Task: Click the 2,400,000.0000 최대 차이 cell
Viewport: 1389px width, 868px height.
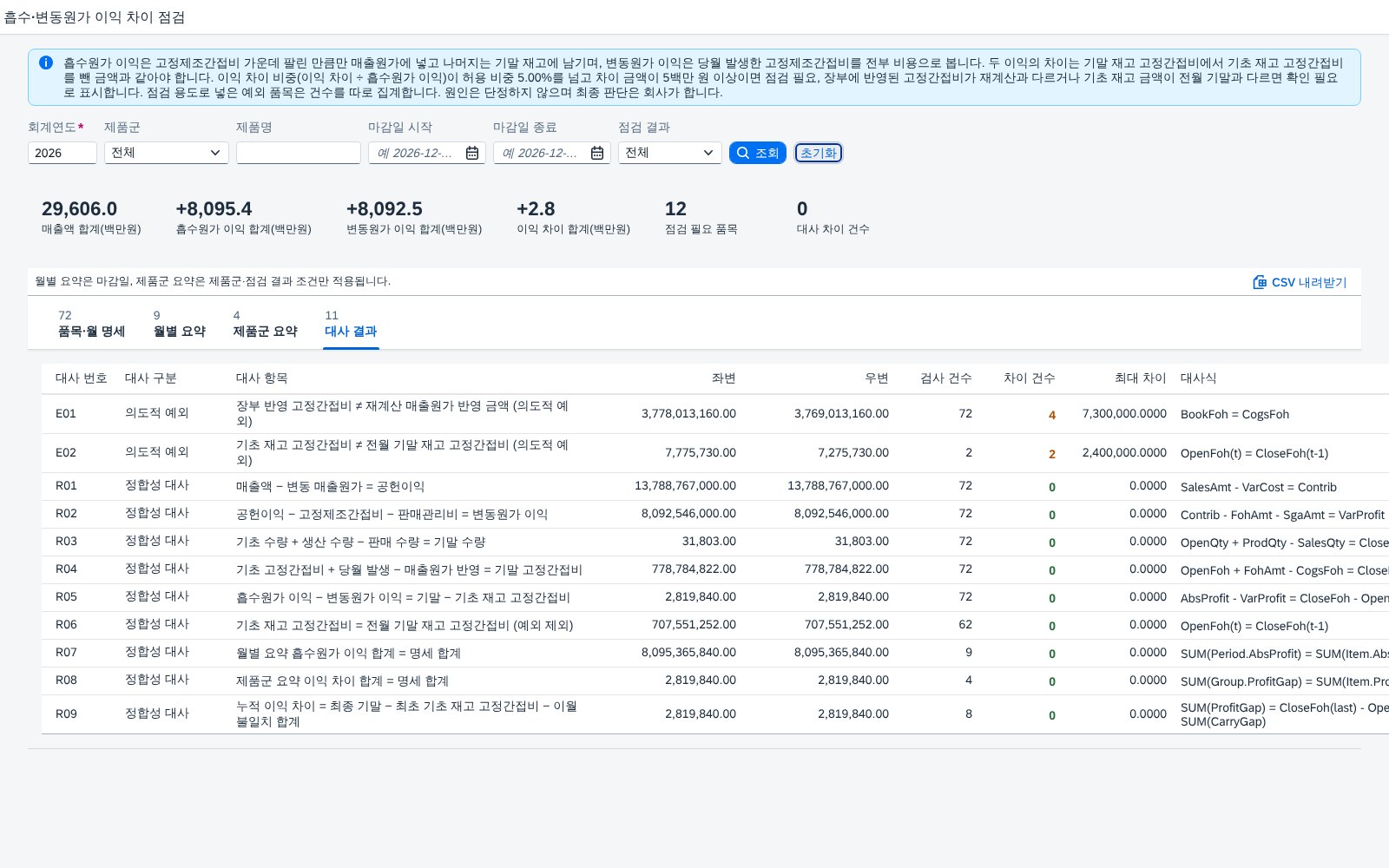Action: click(x=1124, y=453)
